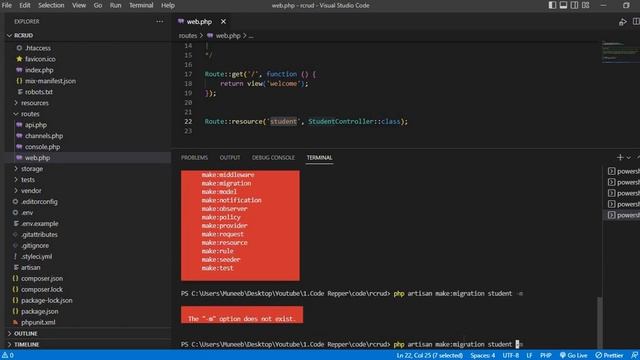Viewport: 640px width, 360px height.
Task: Open the Help menu
Action: click(168, 5)
